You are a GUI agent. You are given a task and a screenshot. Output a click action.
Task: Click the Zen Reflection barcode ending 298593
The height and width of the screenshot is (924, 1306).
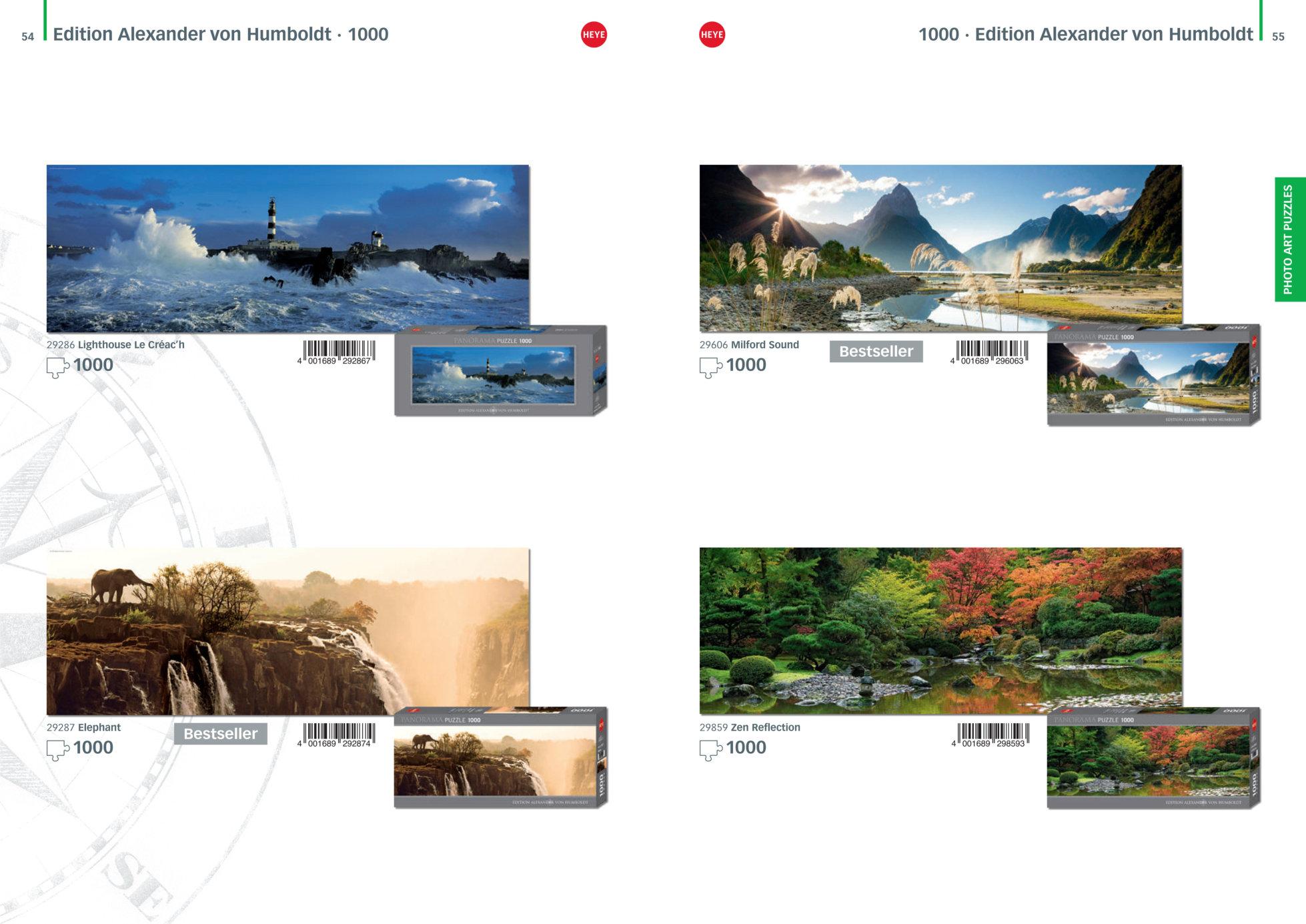coord(993,735)
